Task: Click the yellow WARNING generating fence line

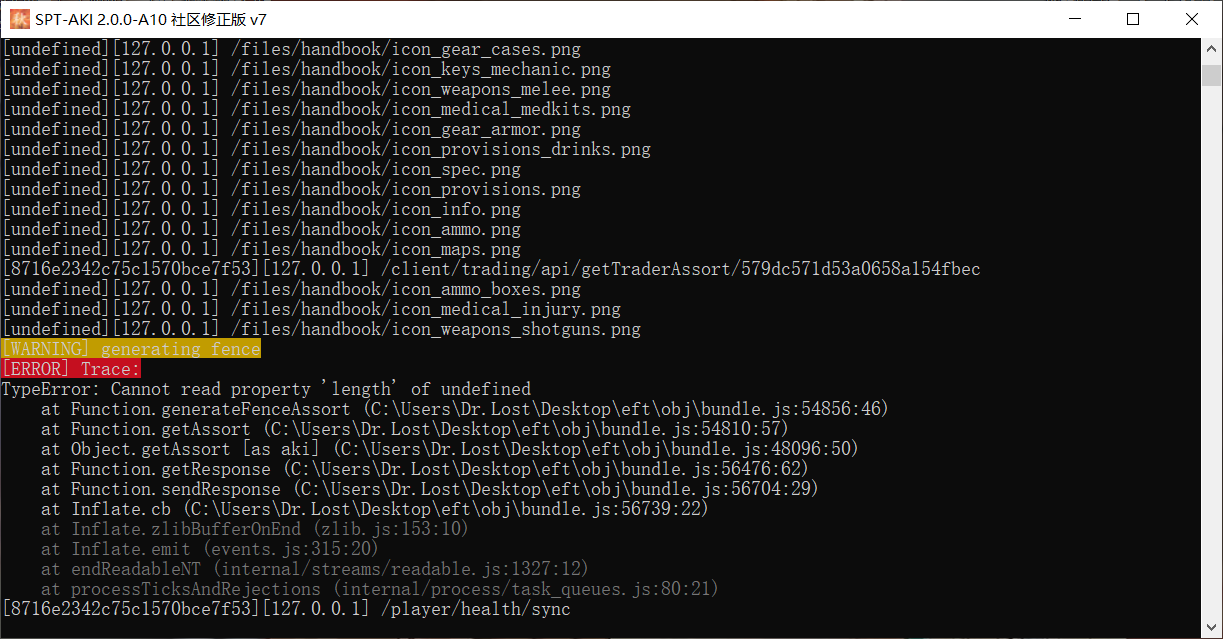Action: click(x=131, y=349)
